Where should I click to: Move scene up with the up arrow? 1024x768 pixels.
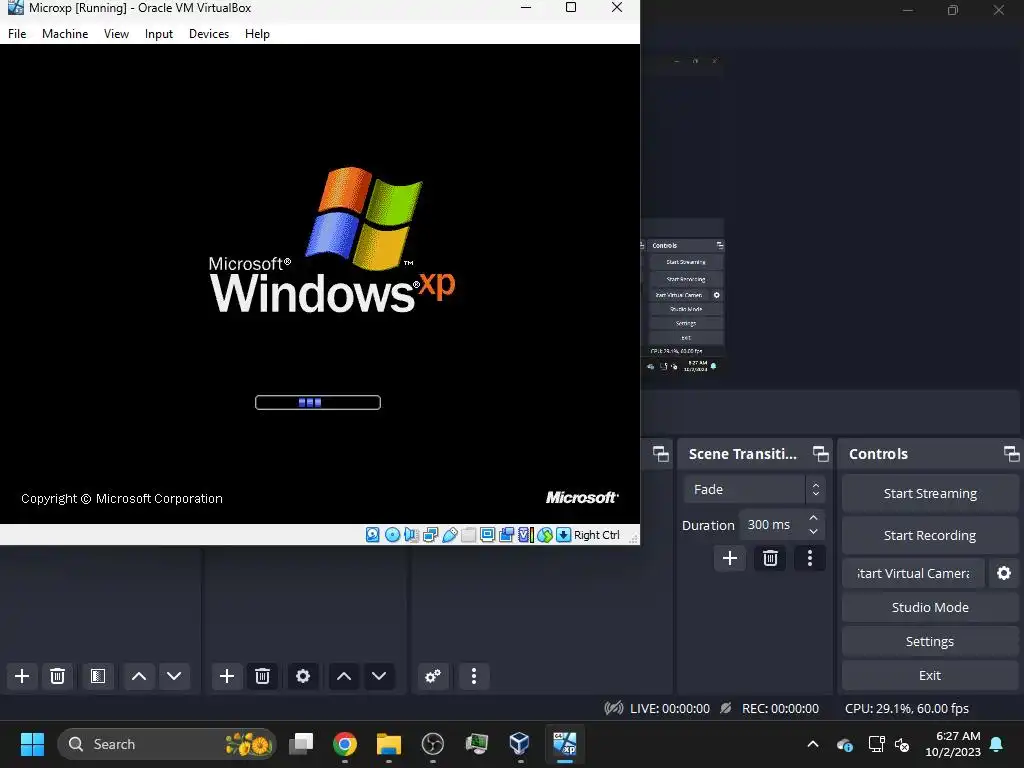(x=139, y=676)
